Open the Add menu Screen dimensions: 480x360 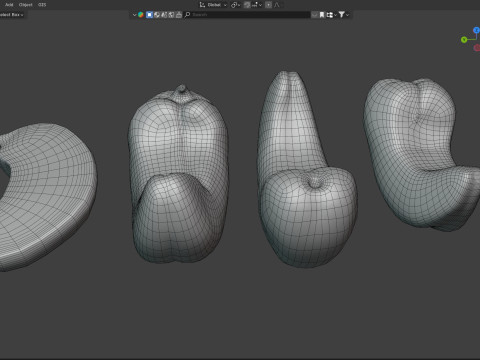coord(9,5)
